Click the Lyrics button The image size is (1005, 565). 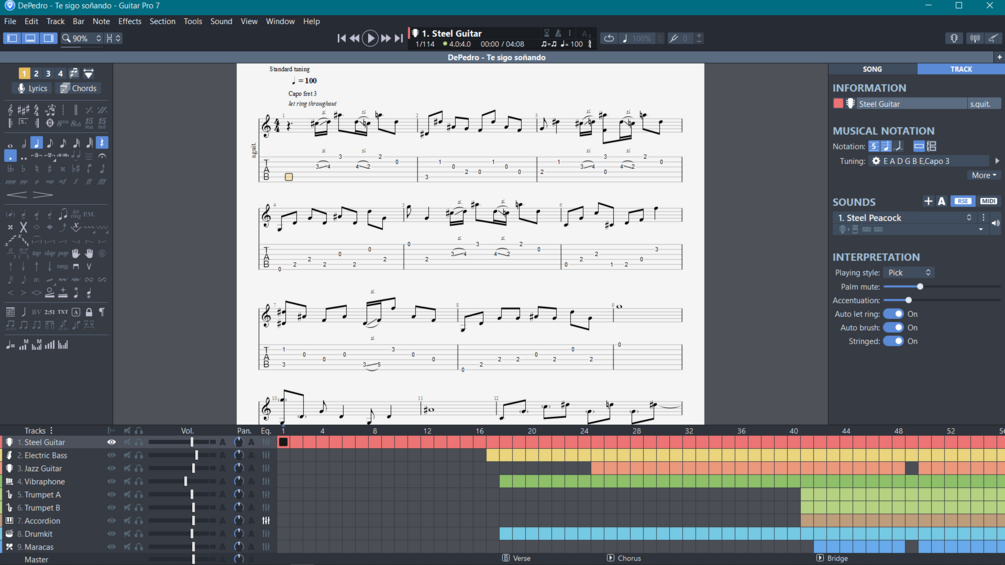pos(32,88)
